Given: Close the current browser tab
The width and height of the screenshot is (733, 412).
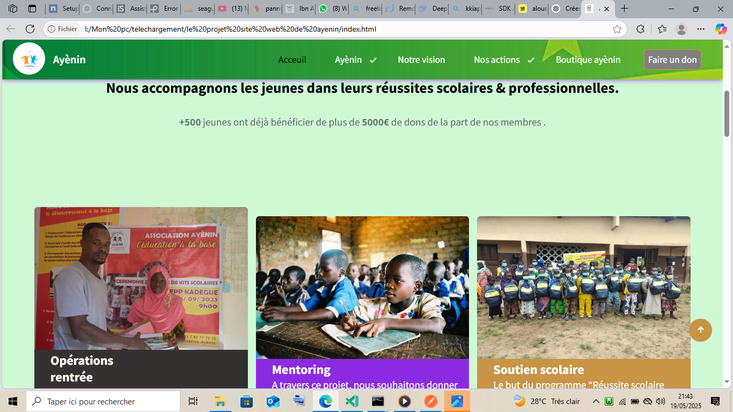Looking at the screenshot, I should point(606,8).
